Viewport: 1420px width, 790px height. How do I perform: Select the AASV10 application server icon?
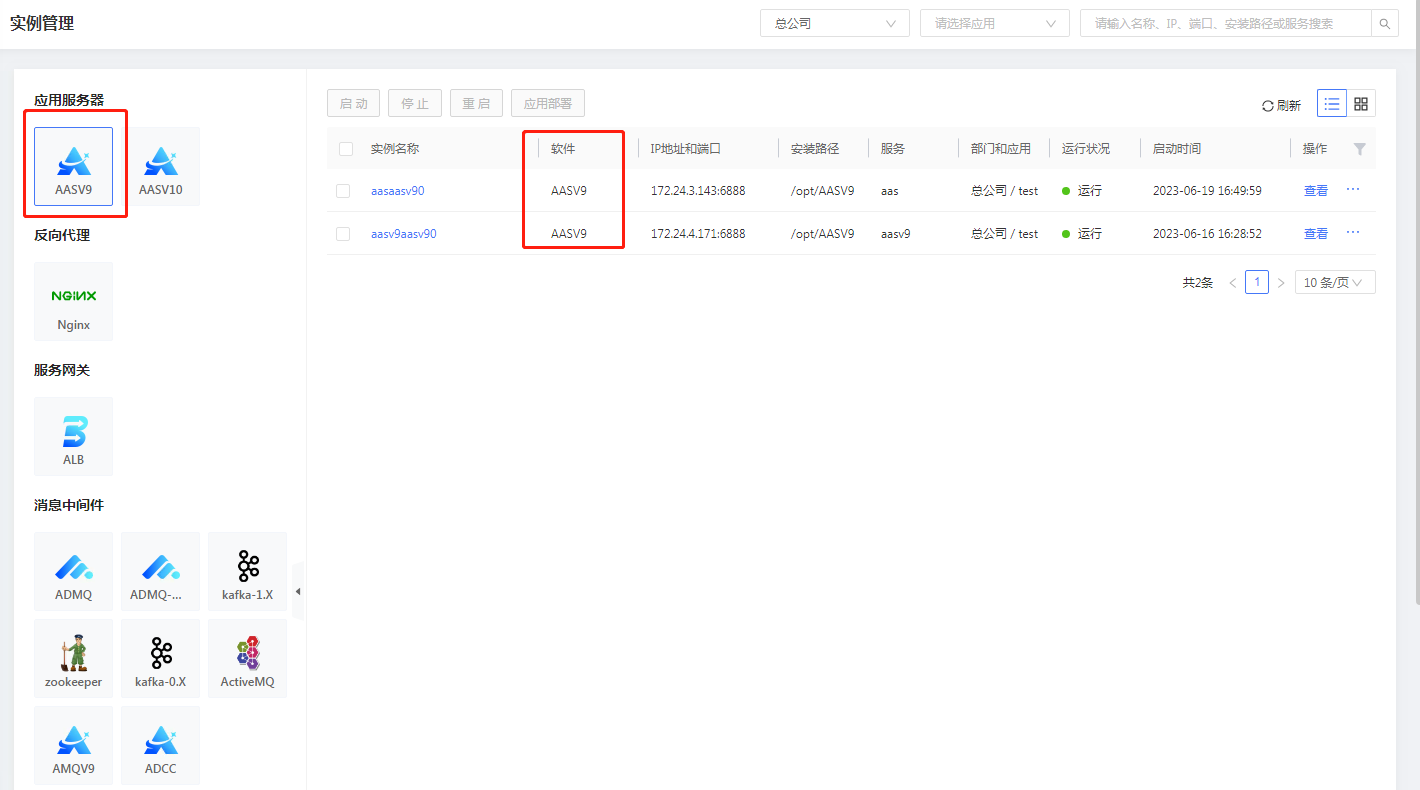click(x=160, y=166)
